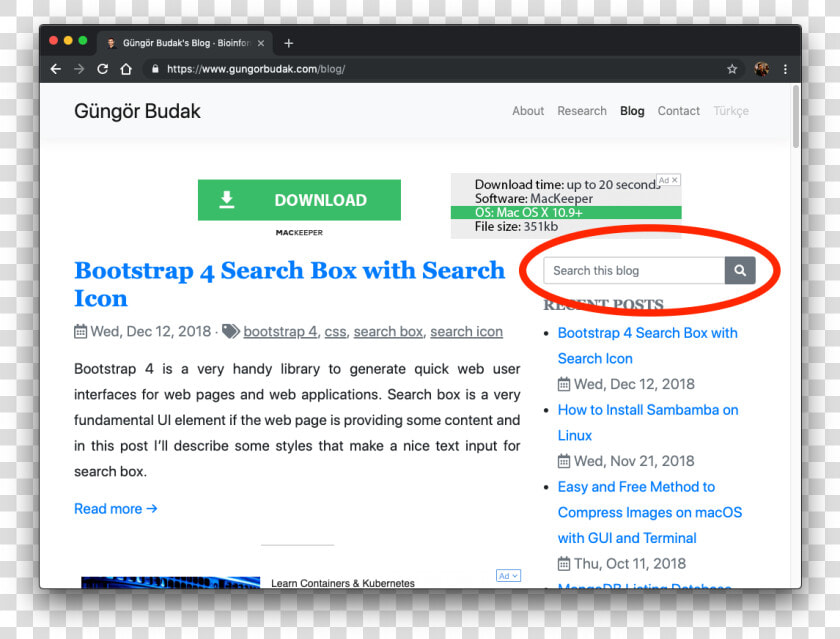Viewport: 840px width, 639px height.
Task: Click the Learn Containers & Kubernetes ad text
Action: (x=343, y=583)
